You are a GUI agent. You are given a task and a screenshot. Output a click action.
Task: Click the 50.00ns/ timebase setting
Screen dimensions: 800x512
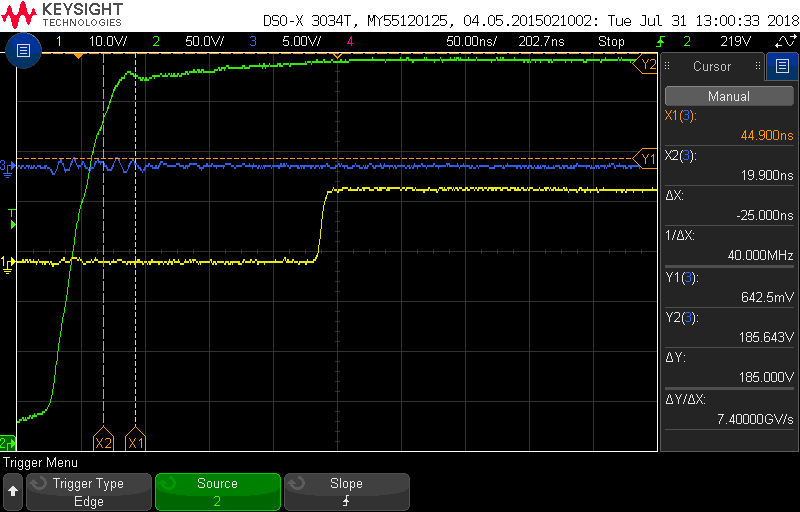click(471, 41)
